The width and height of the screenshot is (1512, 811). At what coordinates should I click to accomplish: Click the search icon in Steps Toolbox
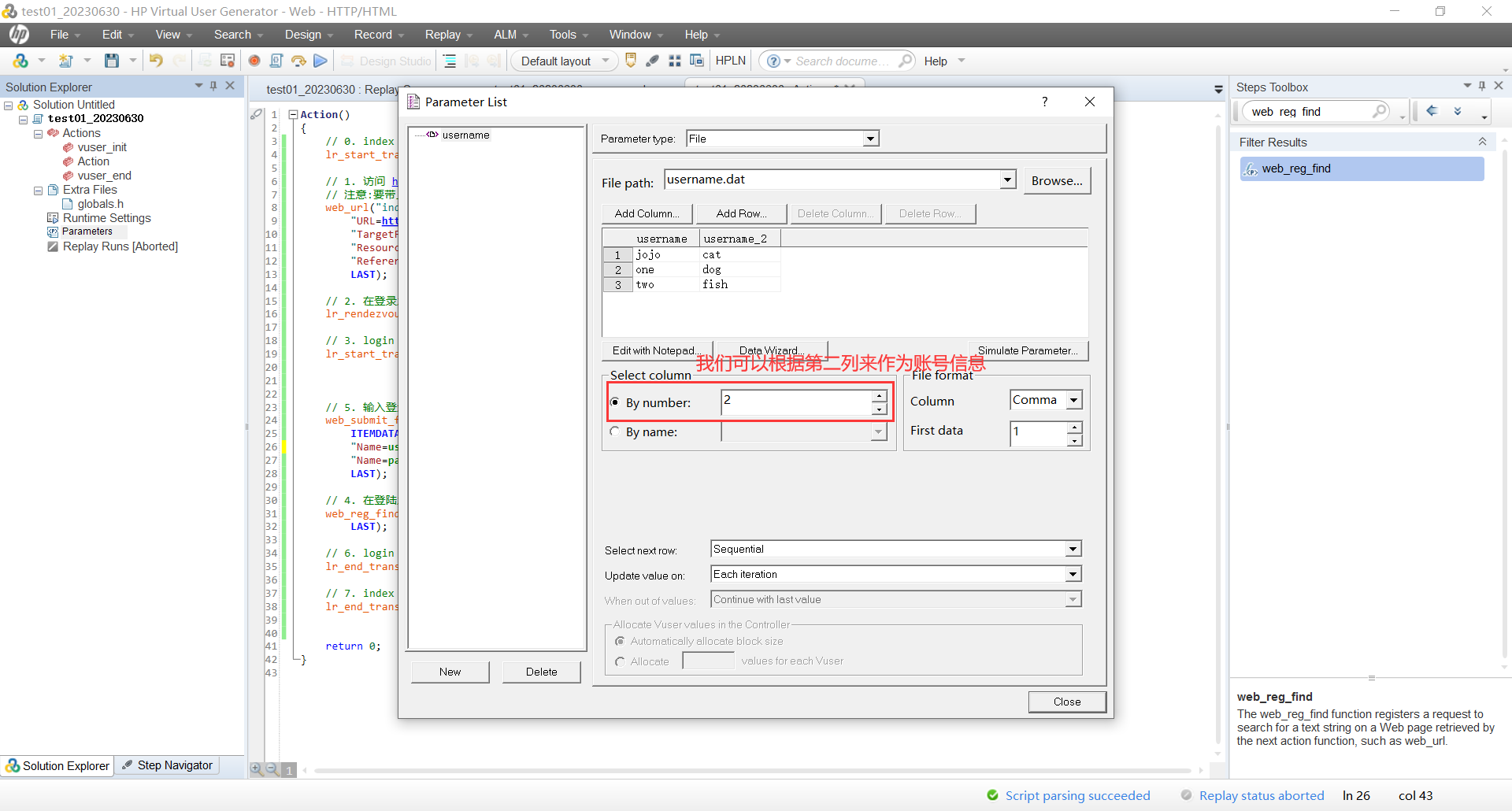coord(1379,111)
